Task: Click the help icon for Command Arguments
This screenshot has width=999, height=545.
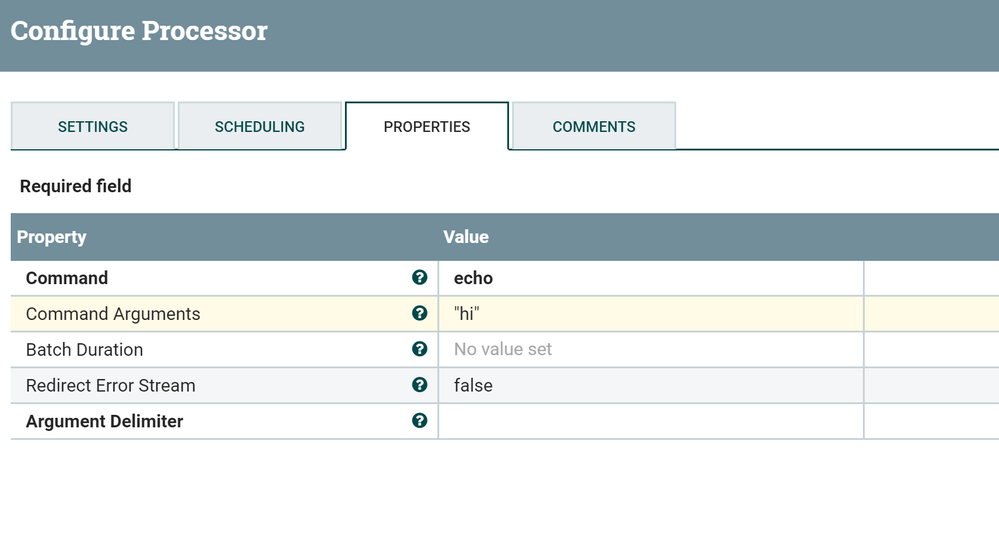Action: click(420, 314)
